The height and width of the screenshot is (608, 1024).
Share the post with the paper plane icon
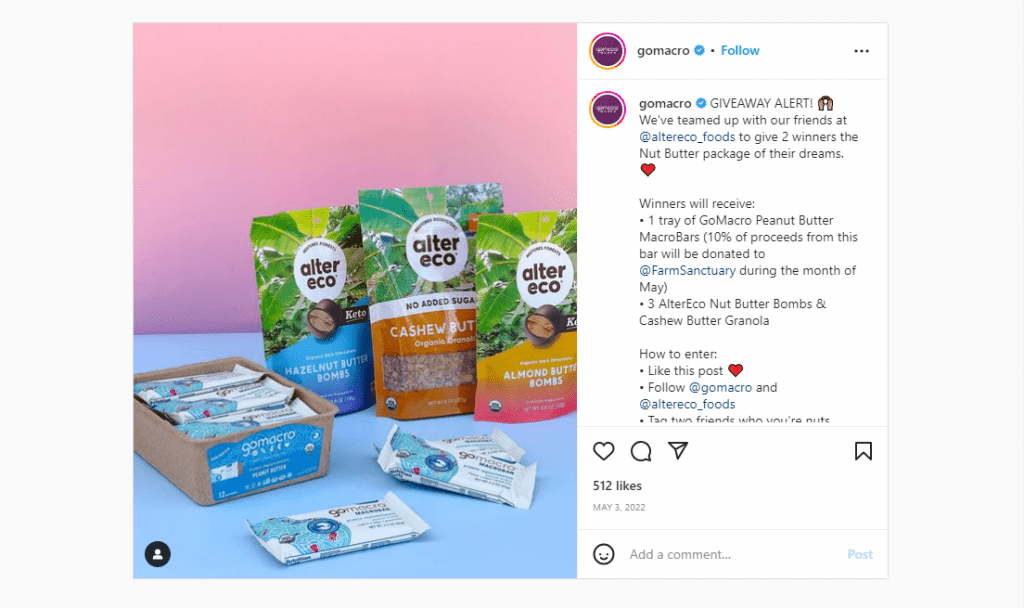click(678, 451)
